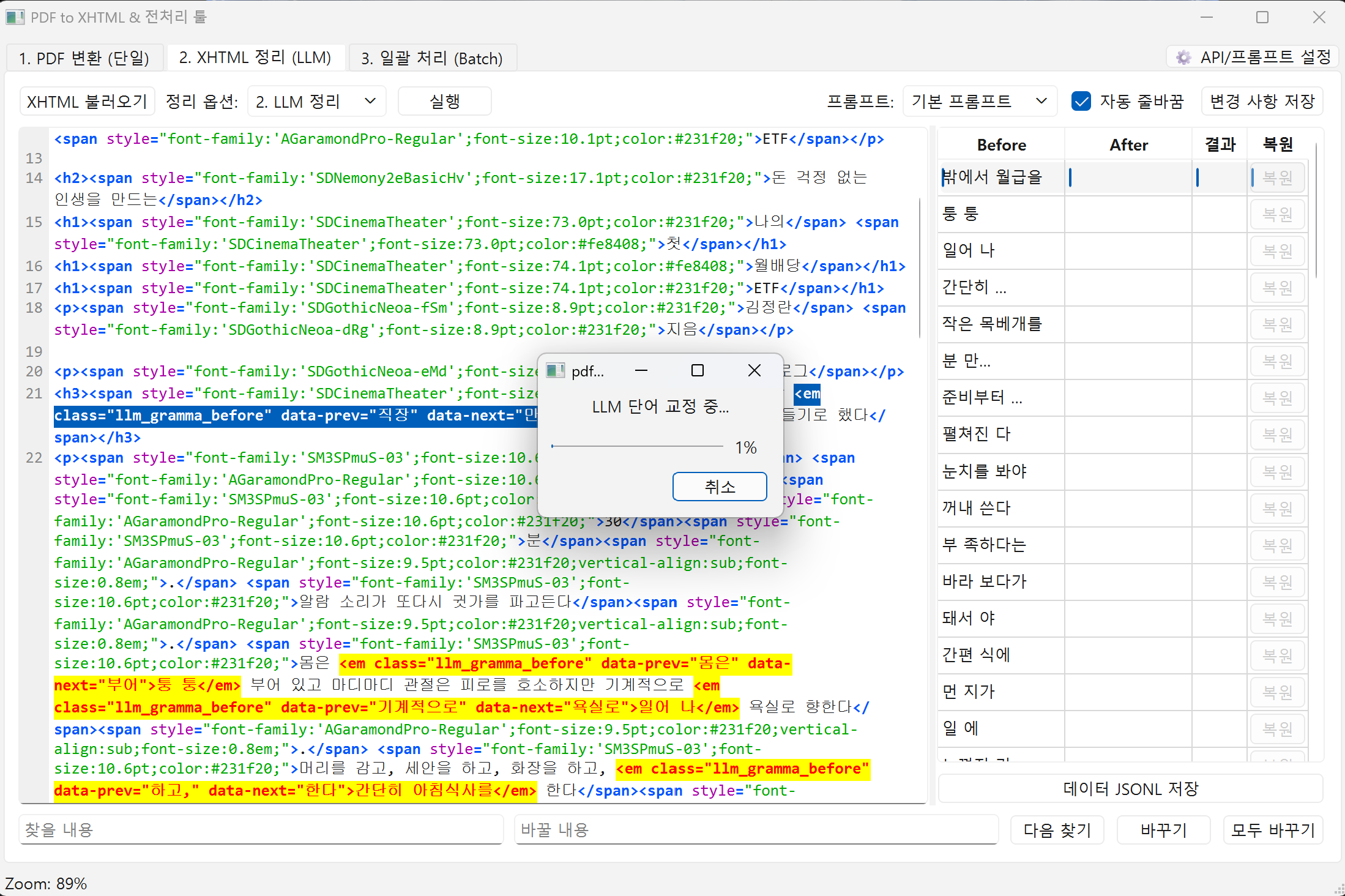The width and height of the screenshot is (1345, 896).
Task: Click the code editor vertical scrollbar
Action: [920, 267]
